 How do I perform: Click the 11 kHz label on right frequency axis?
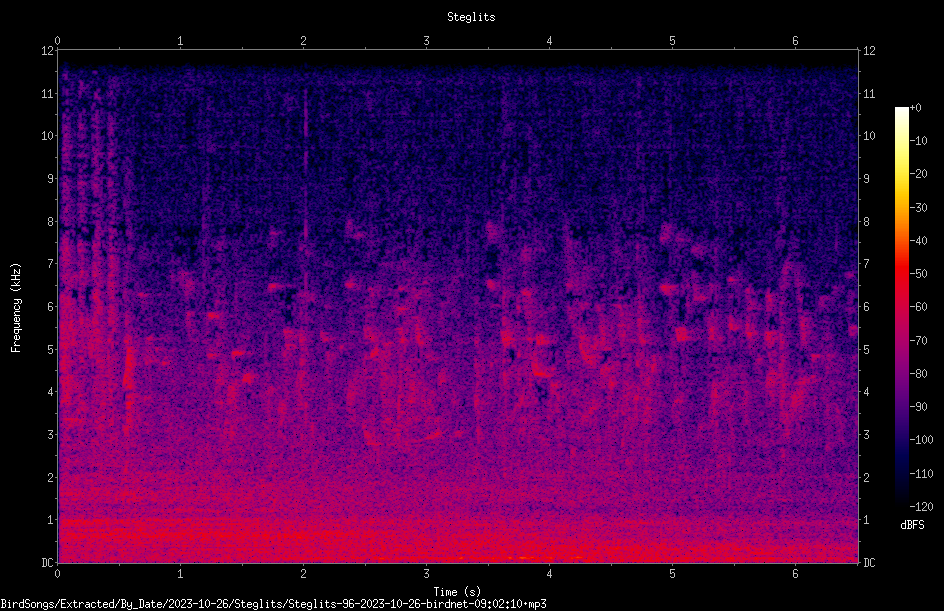pyautogui.click(x=869, y=93)
